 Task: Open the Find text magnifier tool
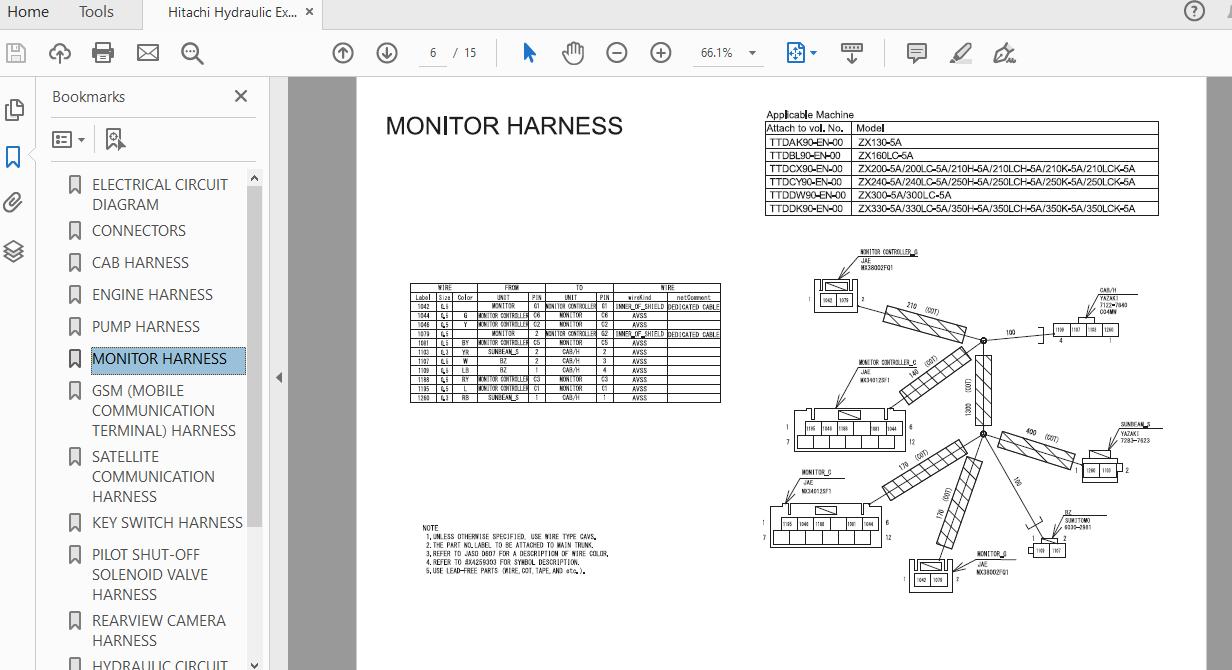point(192,53)
